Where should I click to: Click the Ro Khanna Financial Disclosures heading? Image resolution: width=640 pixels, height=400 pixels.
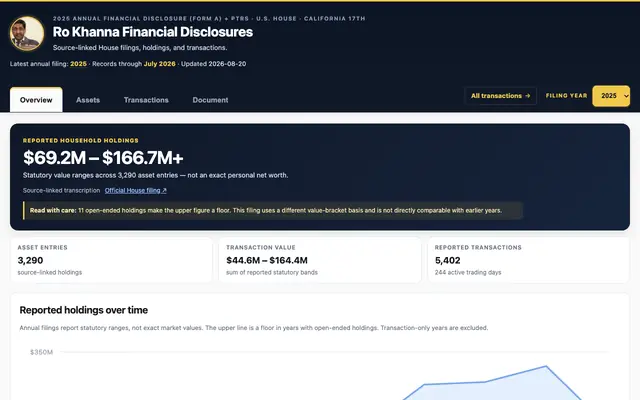point(153,32)
